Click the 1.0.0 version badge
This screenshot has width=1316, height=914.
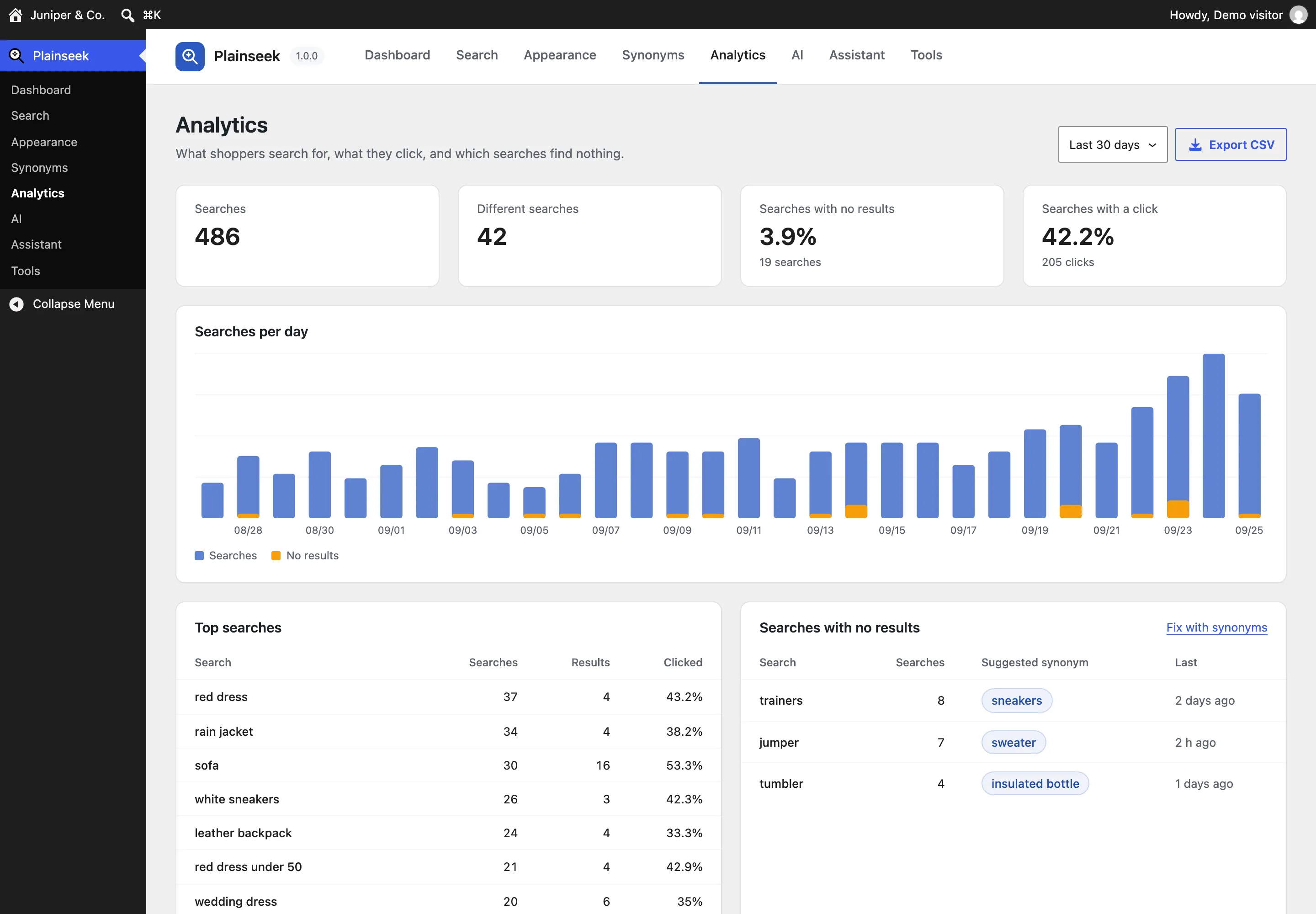tap(307, 56)
